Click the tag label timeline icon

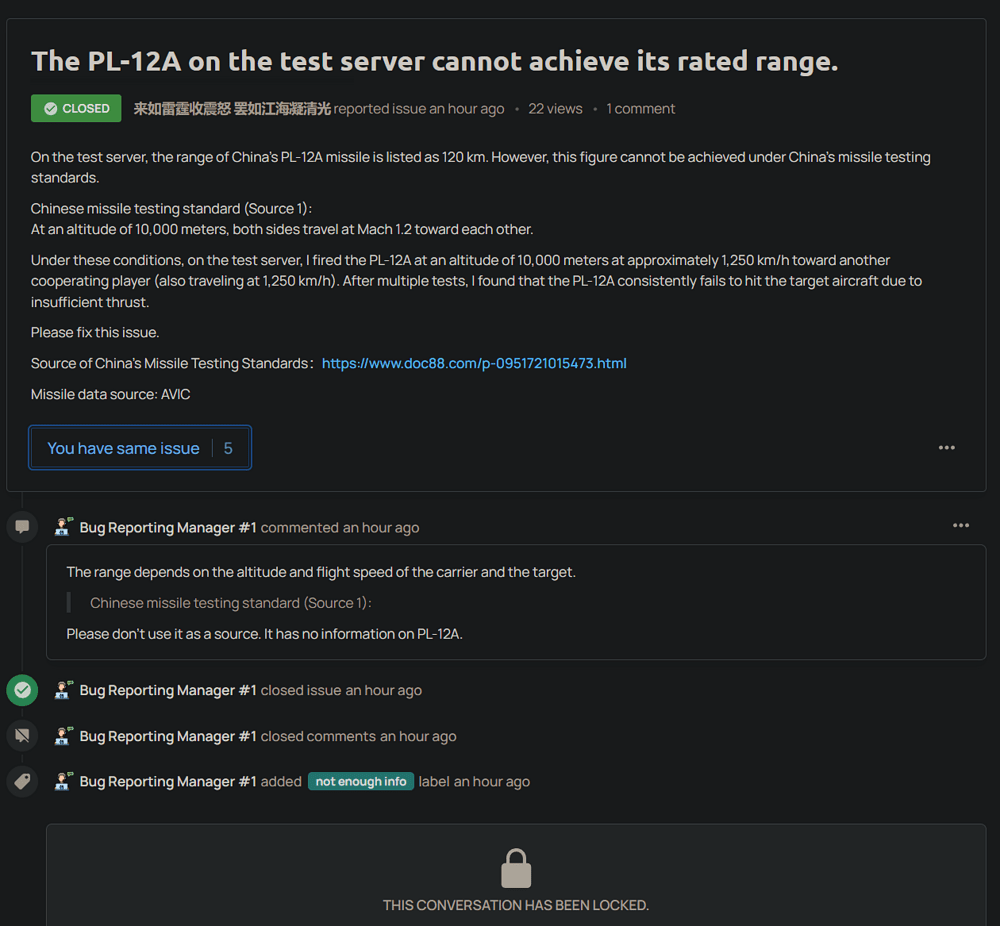pyautogui.click(x=22, y=782)
